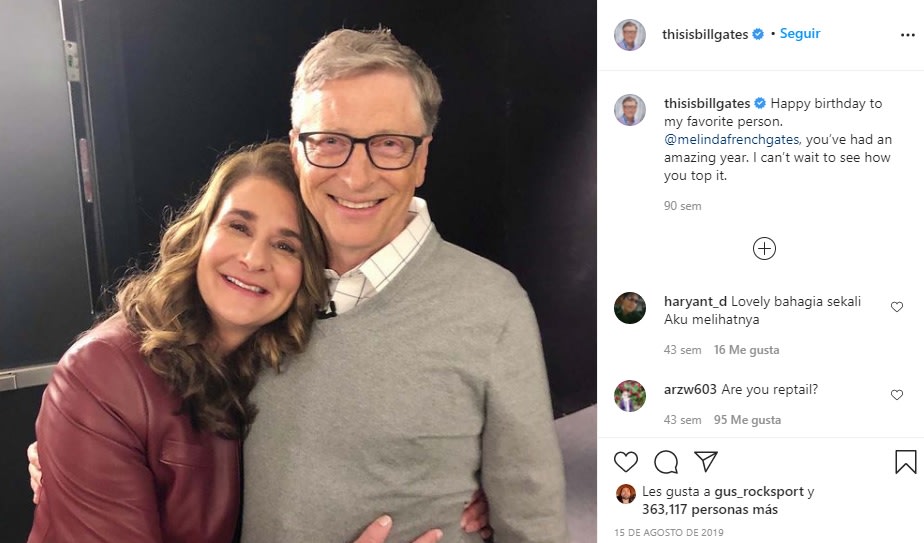
Task: Click the Seguir follow button
Action: (x=800, y=33)
